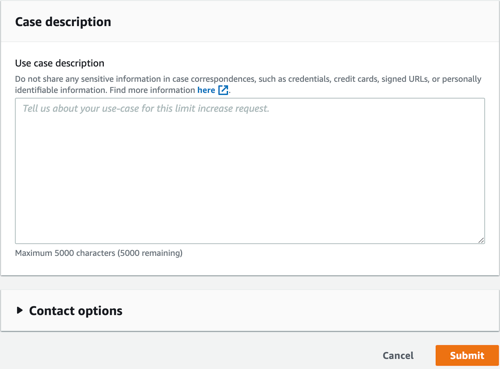Click the '(5000 remaining)' character count

tap(150, 253)
